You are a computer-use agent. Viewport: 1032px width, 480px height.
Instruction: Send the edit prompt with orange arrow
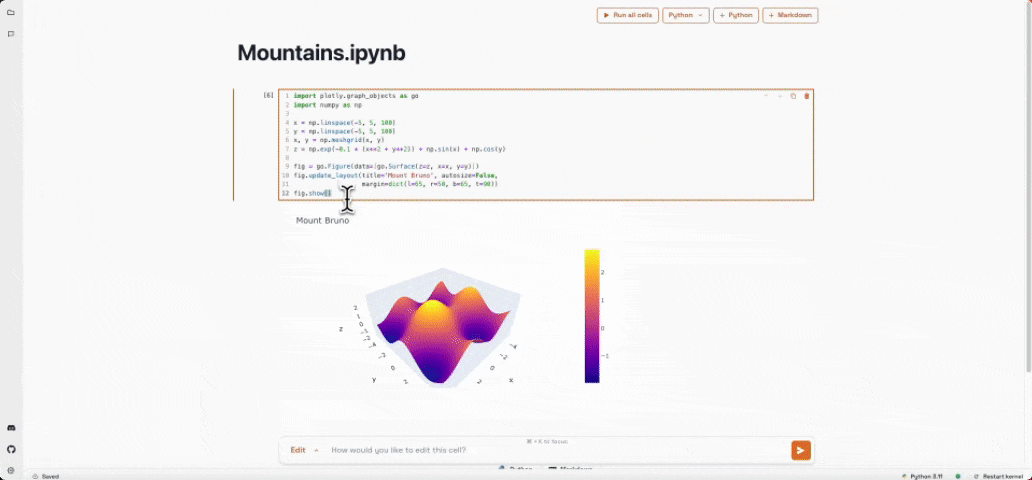[x=800, y=450]
